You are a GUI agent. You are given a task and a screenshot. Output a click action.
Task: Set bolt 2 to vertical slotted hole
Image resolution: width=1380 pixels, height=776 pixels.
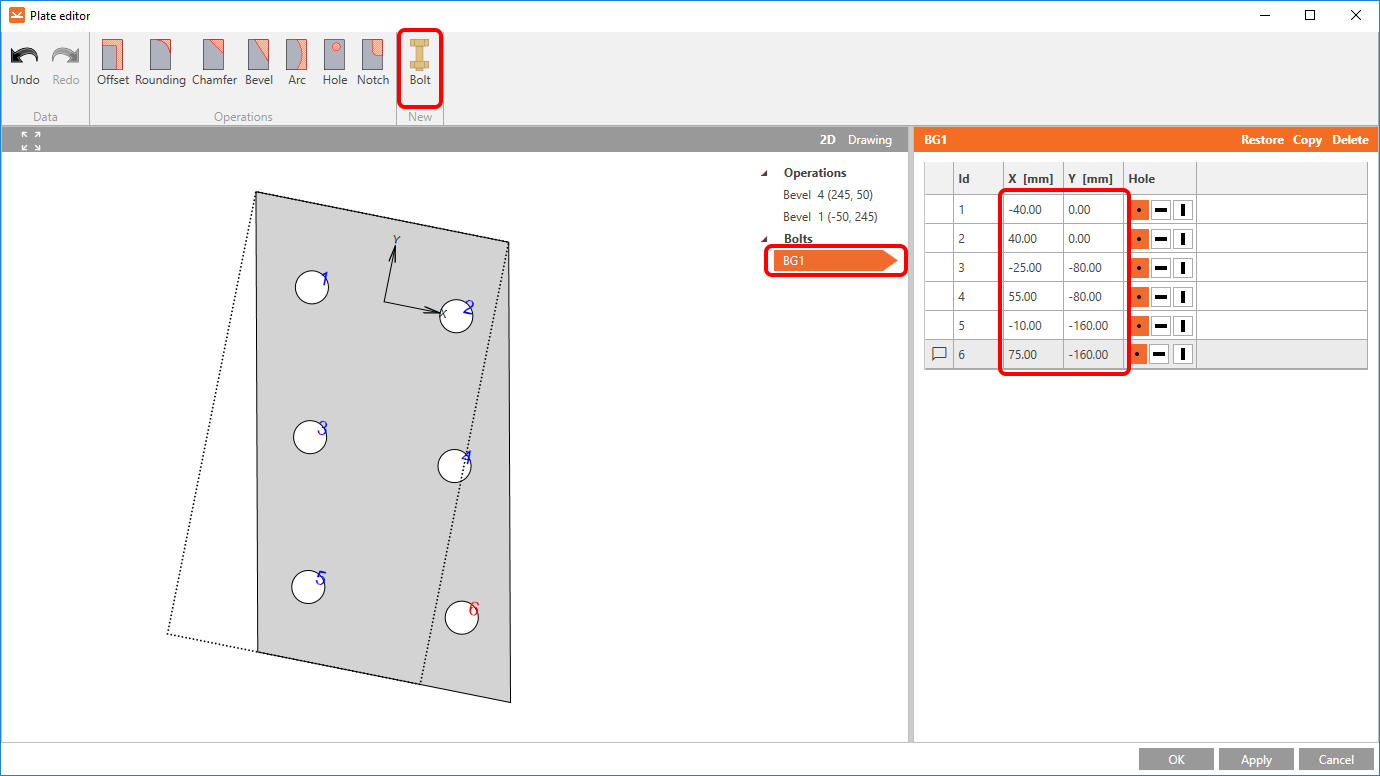[1183, 239]
